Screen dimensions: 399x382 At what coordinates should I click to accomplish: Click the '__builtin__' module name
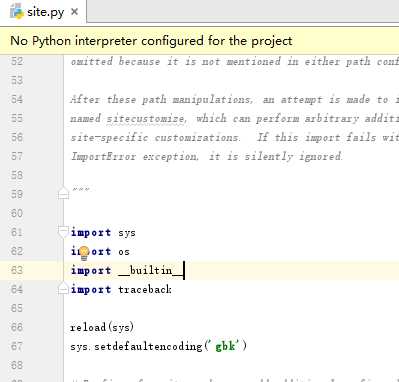click(x=151, y=270)
